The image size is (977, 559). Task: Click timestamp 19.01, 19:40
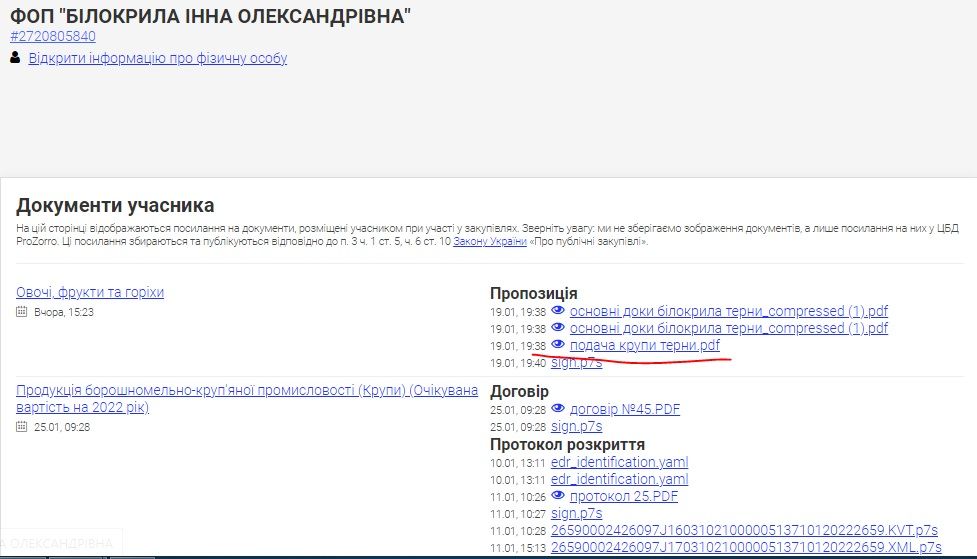click(x=518, y=363)
